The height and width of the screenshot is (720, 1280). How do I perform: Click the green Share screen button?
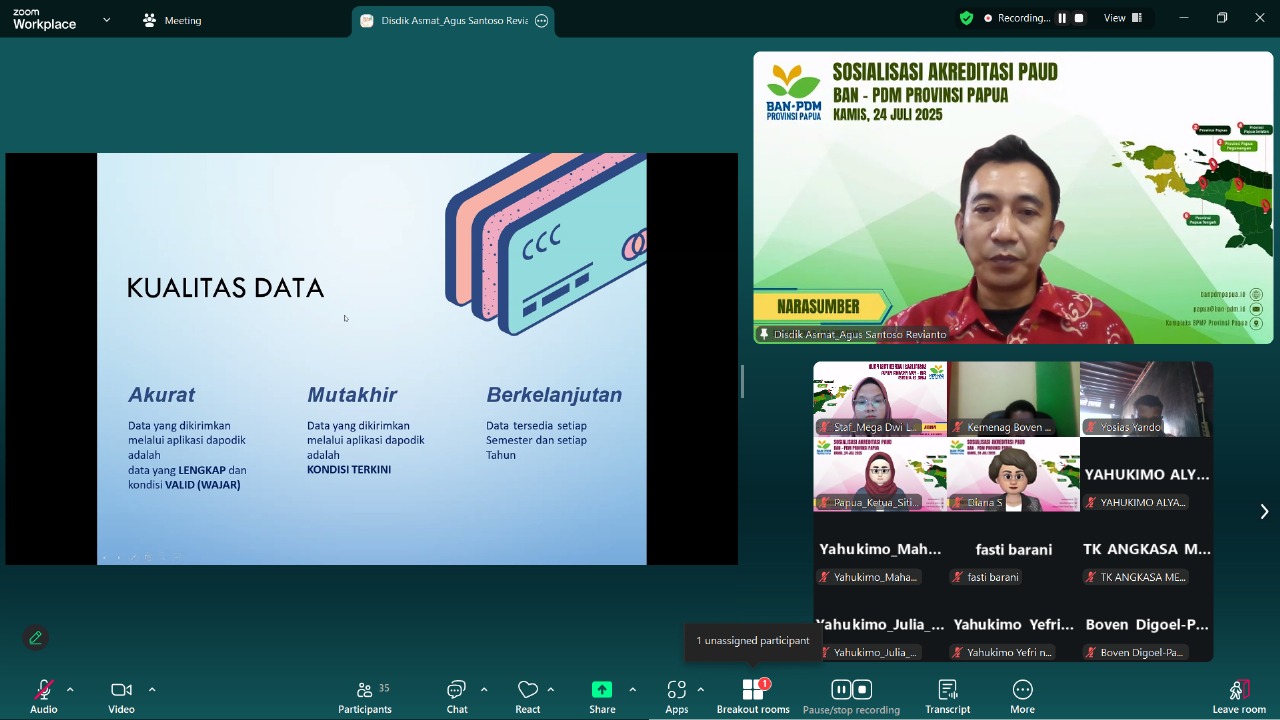tap(602, 696)
